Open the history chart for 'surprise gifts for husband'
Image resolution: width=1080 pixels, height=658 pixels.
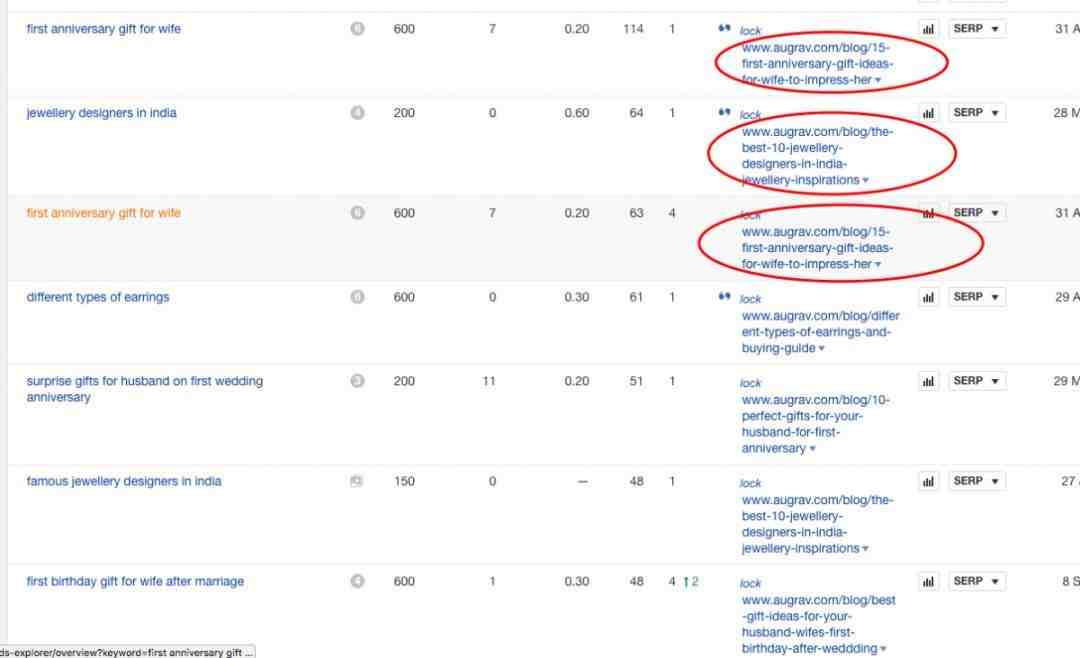928,382
